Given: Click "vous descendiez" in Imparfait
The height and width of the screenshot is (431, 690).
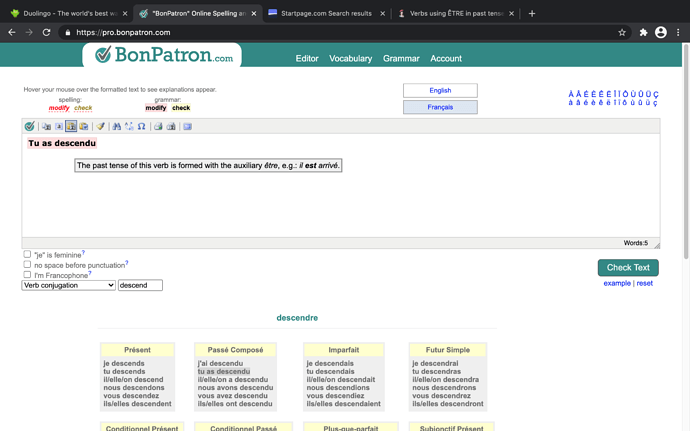Looking at the screenshot, I should click(x=335, y=395).
